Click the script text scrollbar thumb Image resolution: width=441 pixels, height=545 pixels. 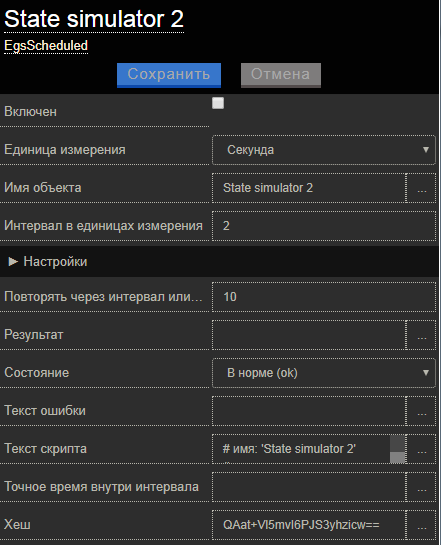point(398,457)
